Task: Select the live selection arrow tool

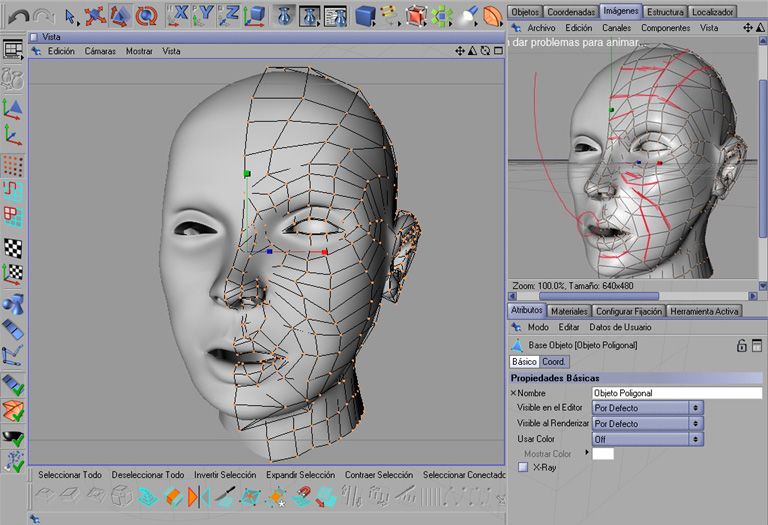Action: coord(70,17)
